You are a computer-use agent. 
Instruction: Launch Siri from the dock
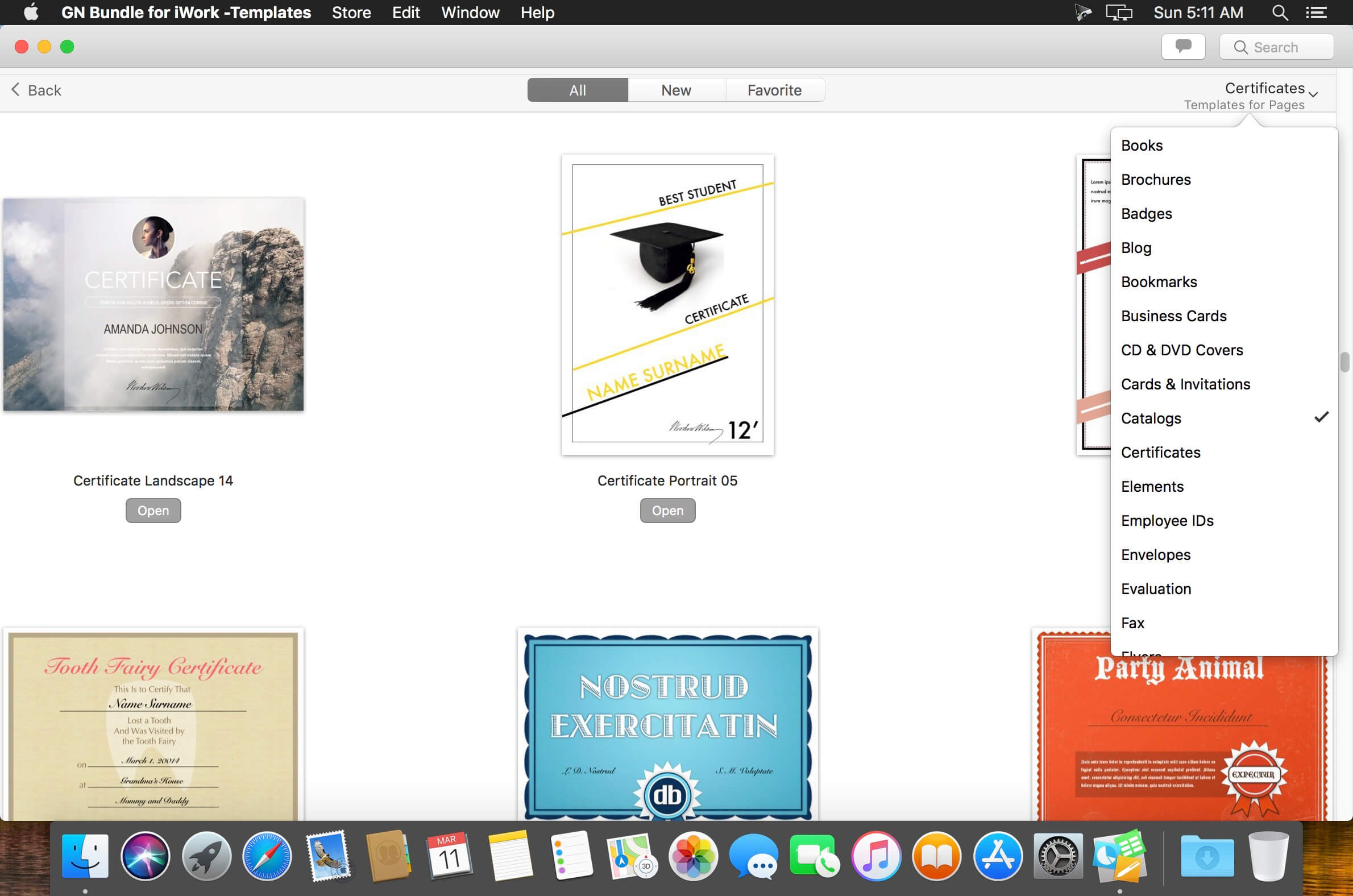point(145,856)
